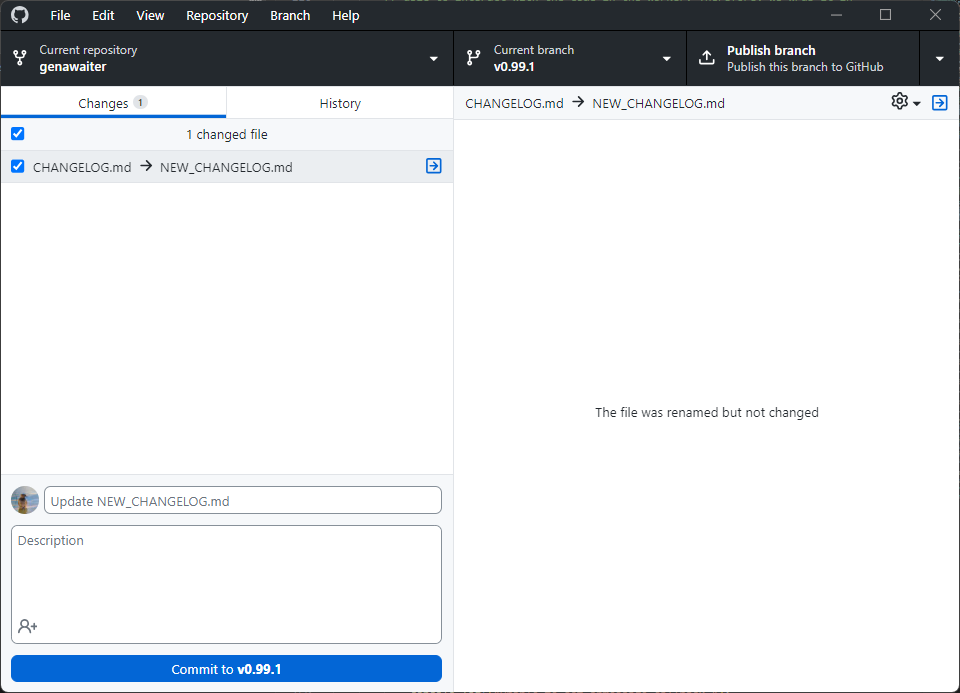Open the small caret beside the gear icon
This screenshot has width=960, height=693.
[917, 103]
